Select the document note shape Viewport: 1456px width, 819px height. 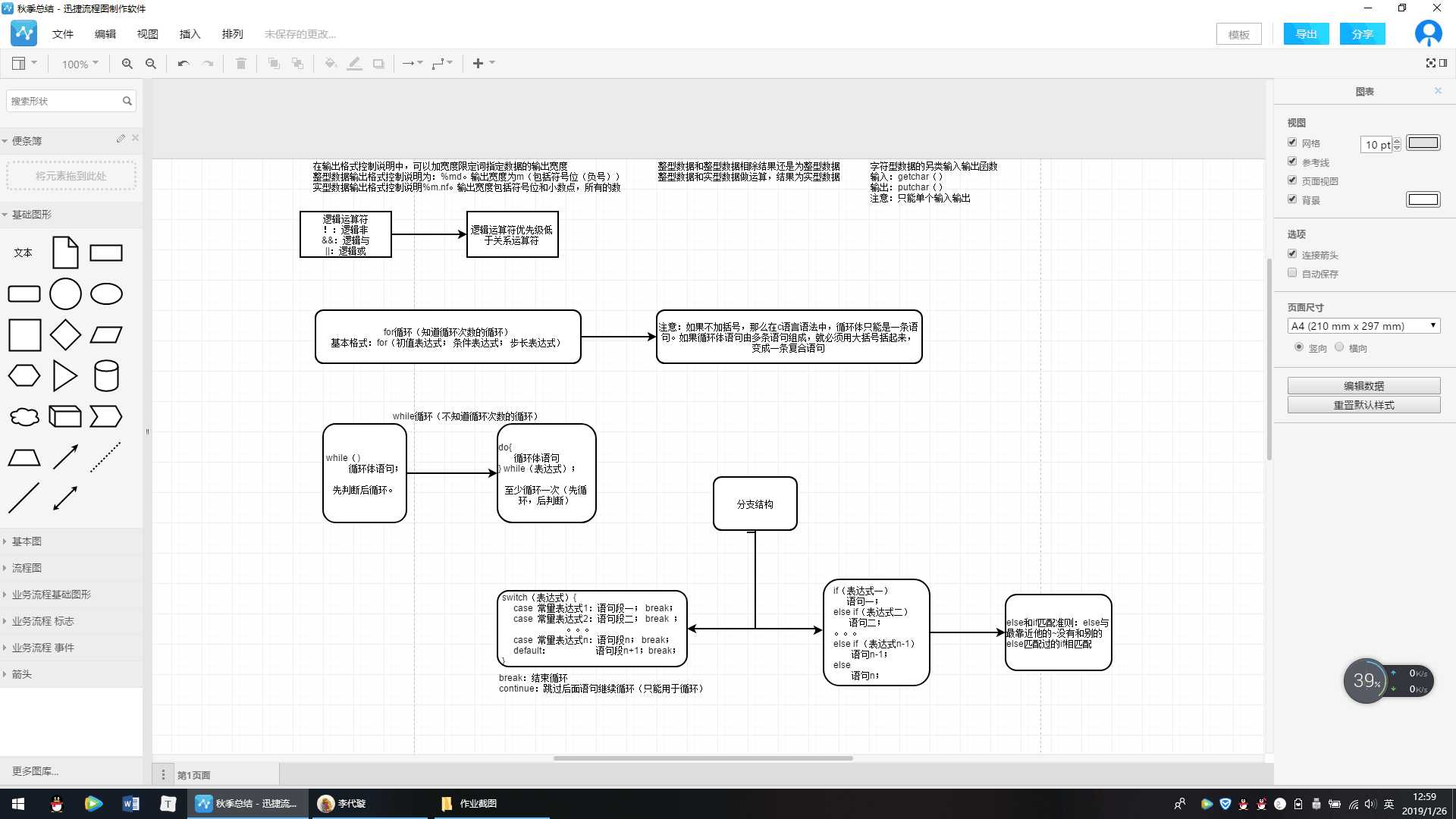[x=65, y=253]
